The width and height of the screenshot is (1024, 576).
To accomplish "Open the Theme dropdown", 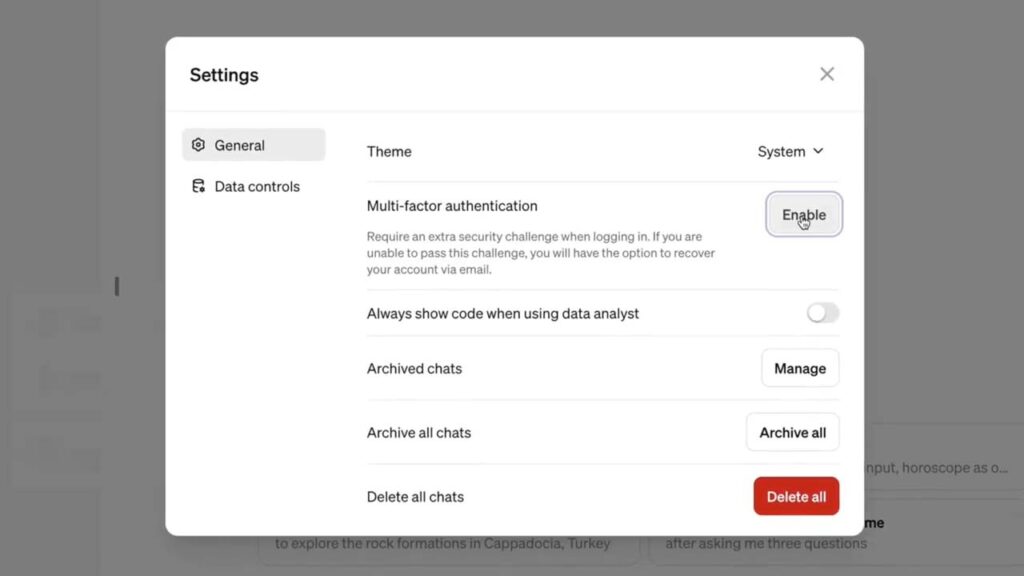I will [790, 151].
